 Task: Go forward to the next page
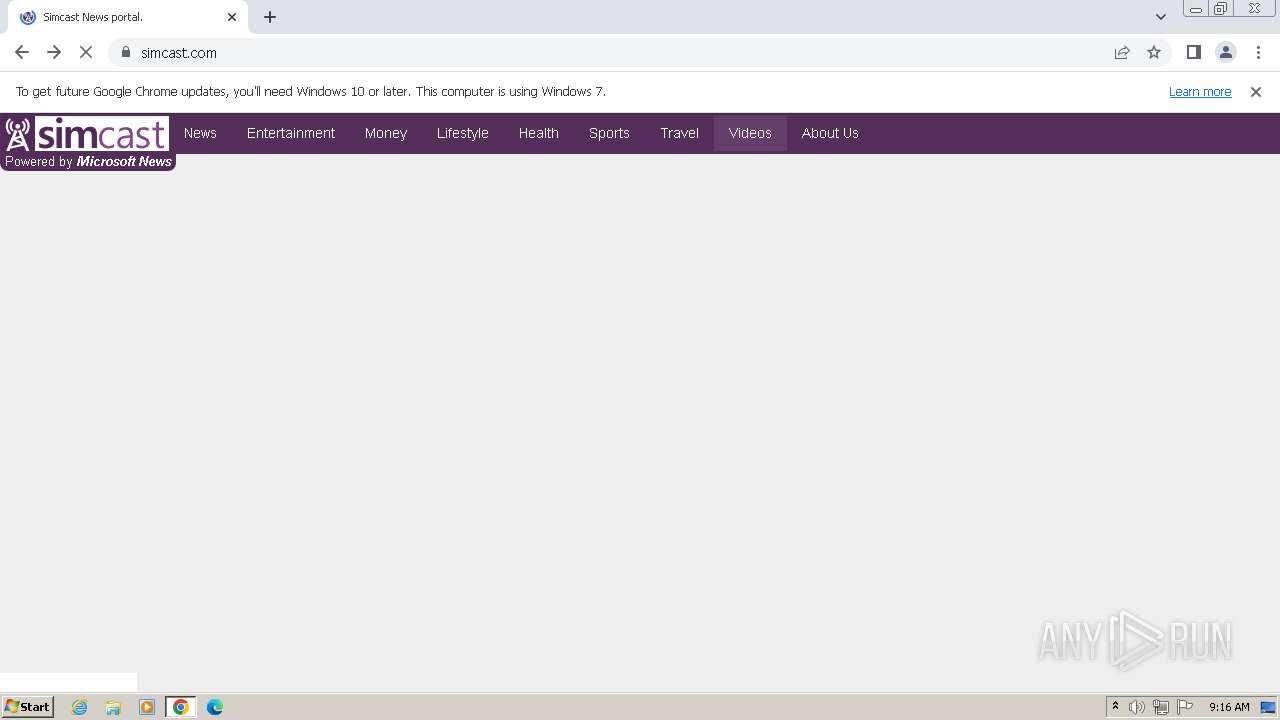(x=54, y=52)
